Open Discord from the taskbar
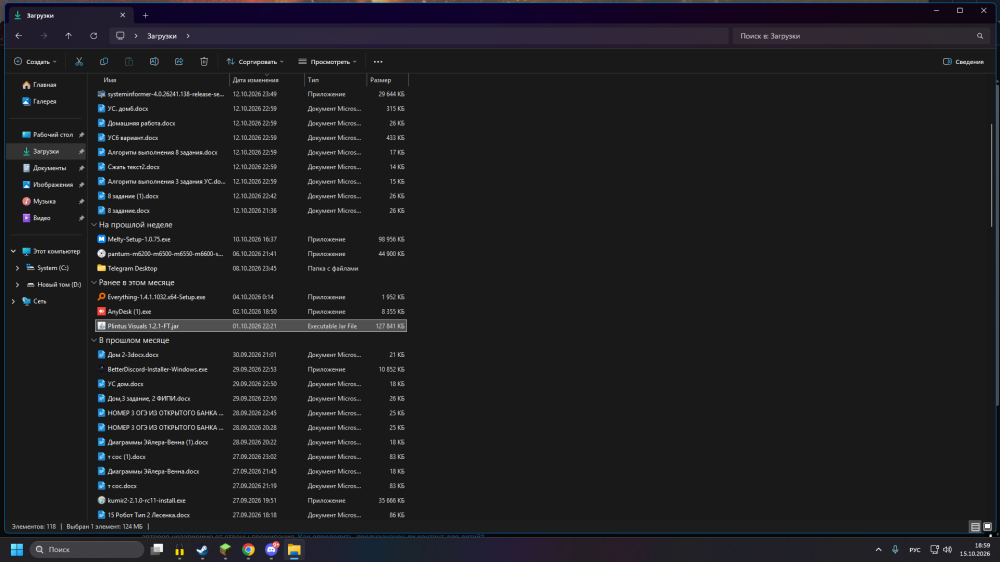The height and width of the screenshot is (562, 1000). 272,549
